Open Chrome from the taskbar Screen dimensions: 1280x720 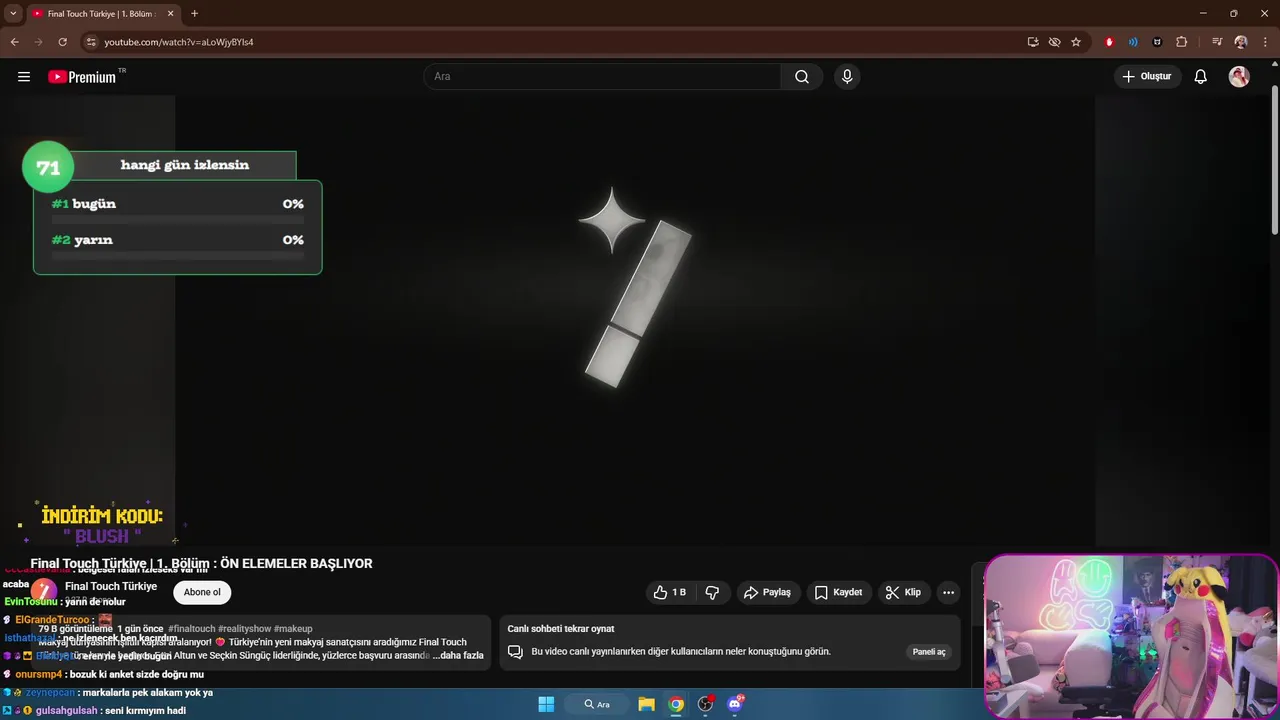[676, 704]
